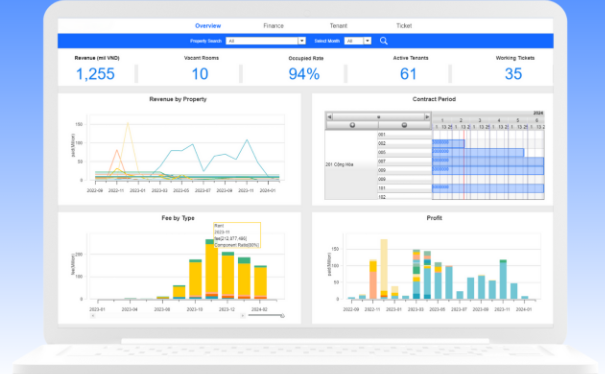Click the Fee by Type chart title
Image resolution: width=606 pixels, height=374 pixels.
pyautogui.click(x=178, y=218)
